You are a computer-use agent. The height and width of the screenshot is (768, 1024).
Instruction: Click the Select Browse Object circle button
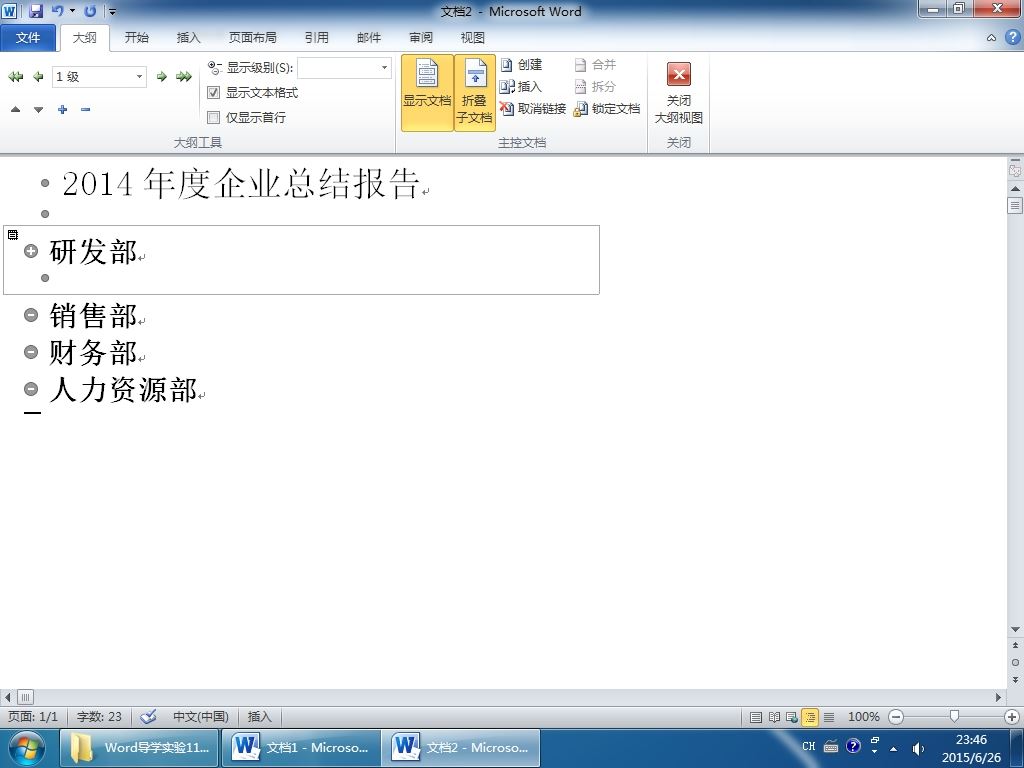tap(1015, 662)
